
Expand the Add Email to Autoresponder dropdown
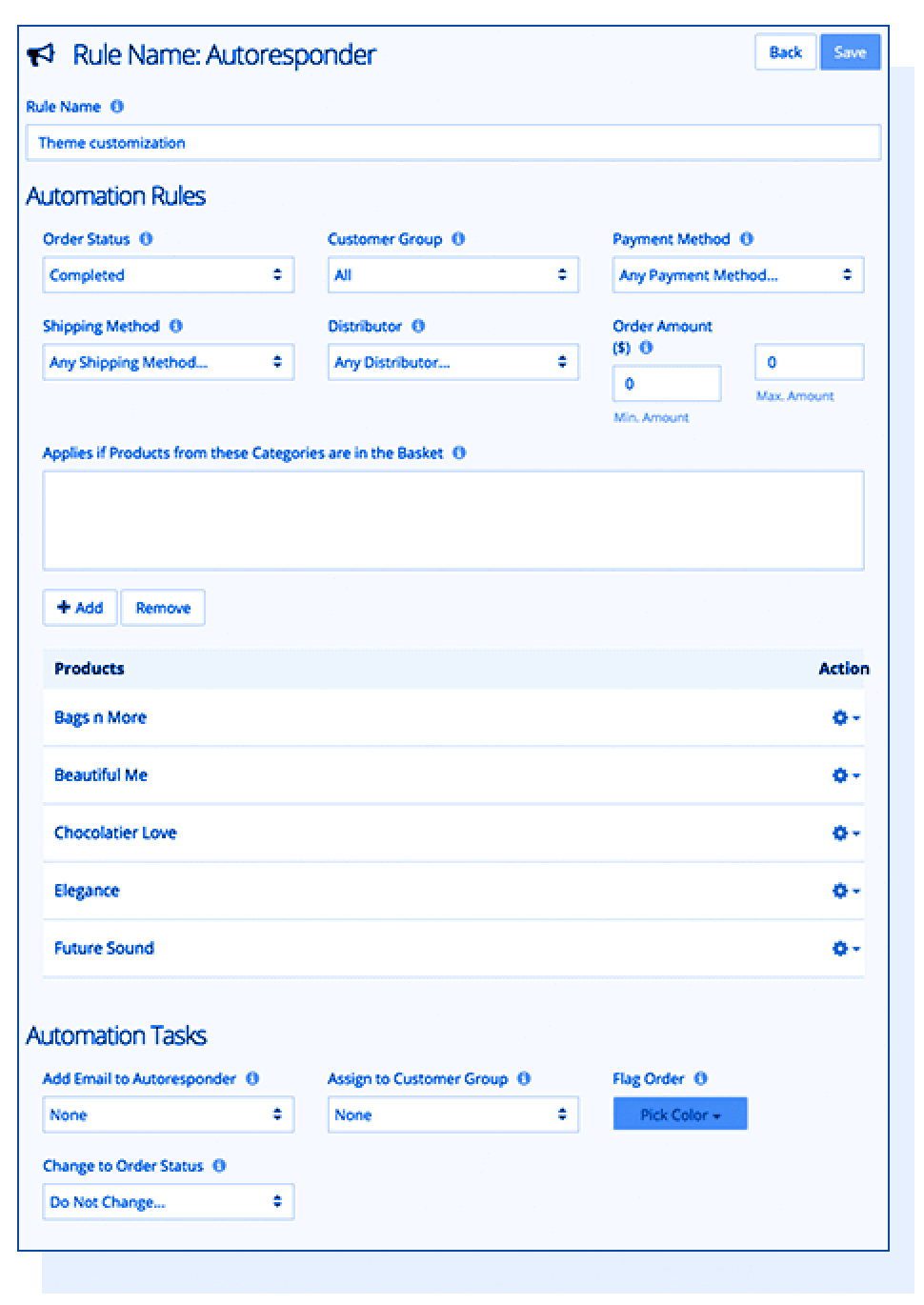coord(168,1114)
